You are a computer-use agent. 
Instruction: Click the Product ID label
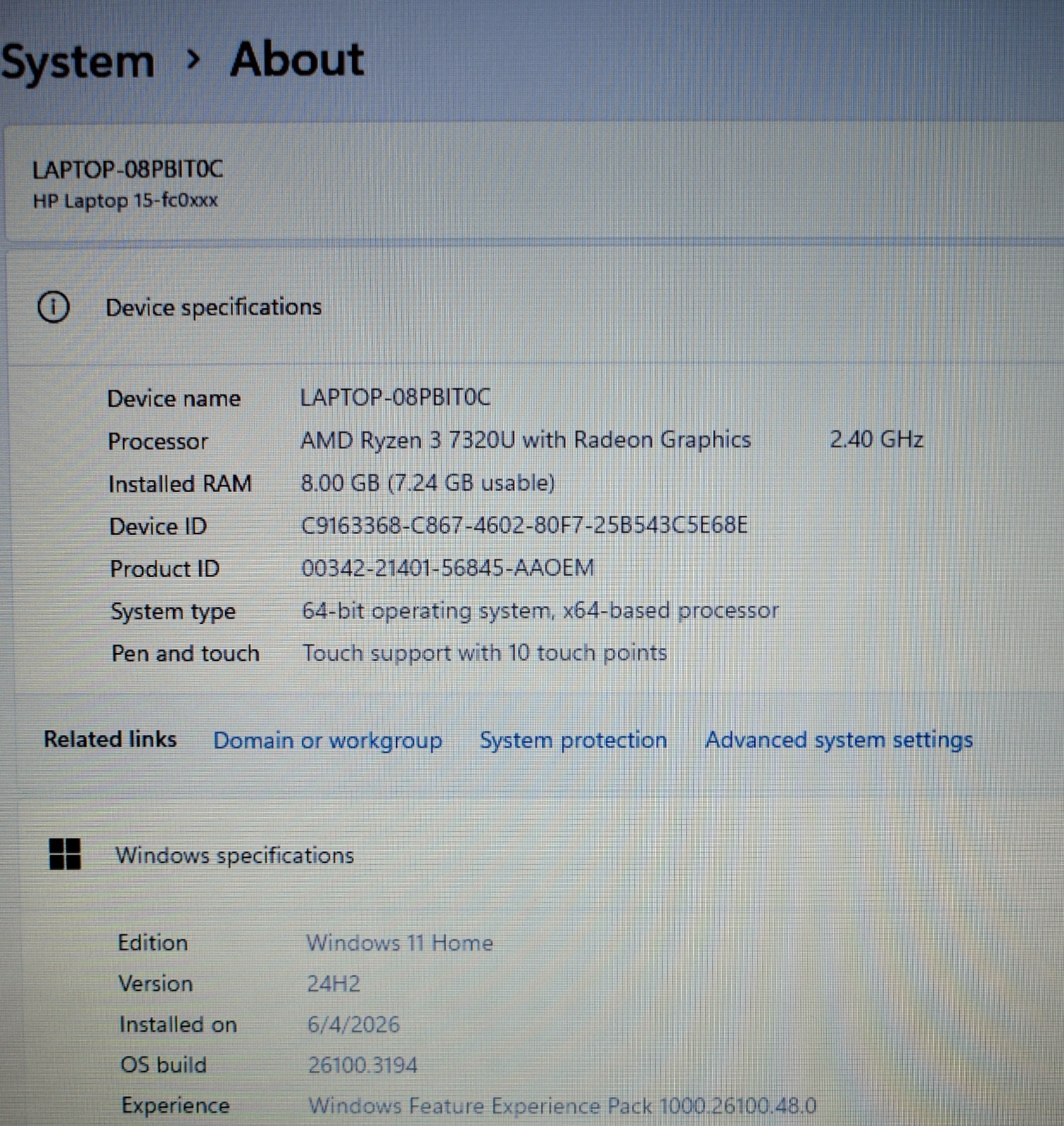coord(165,569)
